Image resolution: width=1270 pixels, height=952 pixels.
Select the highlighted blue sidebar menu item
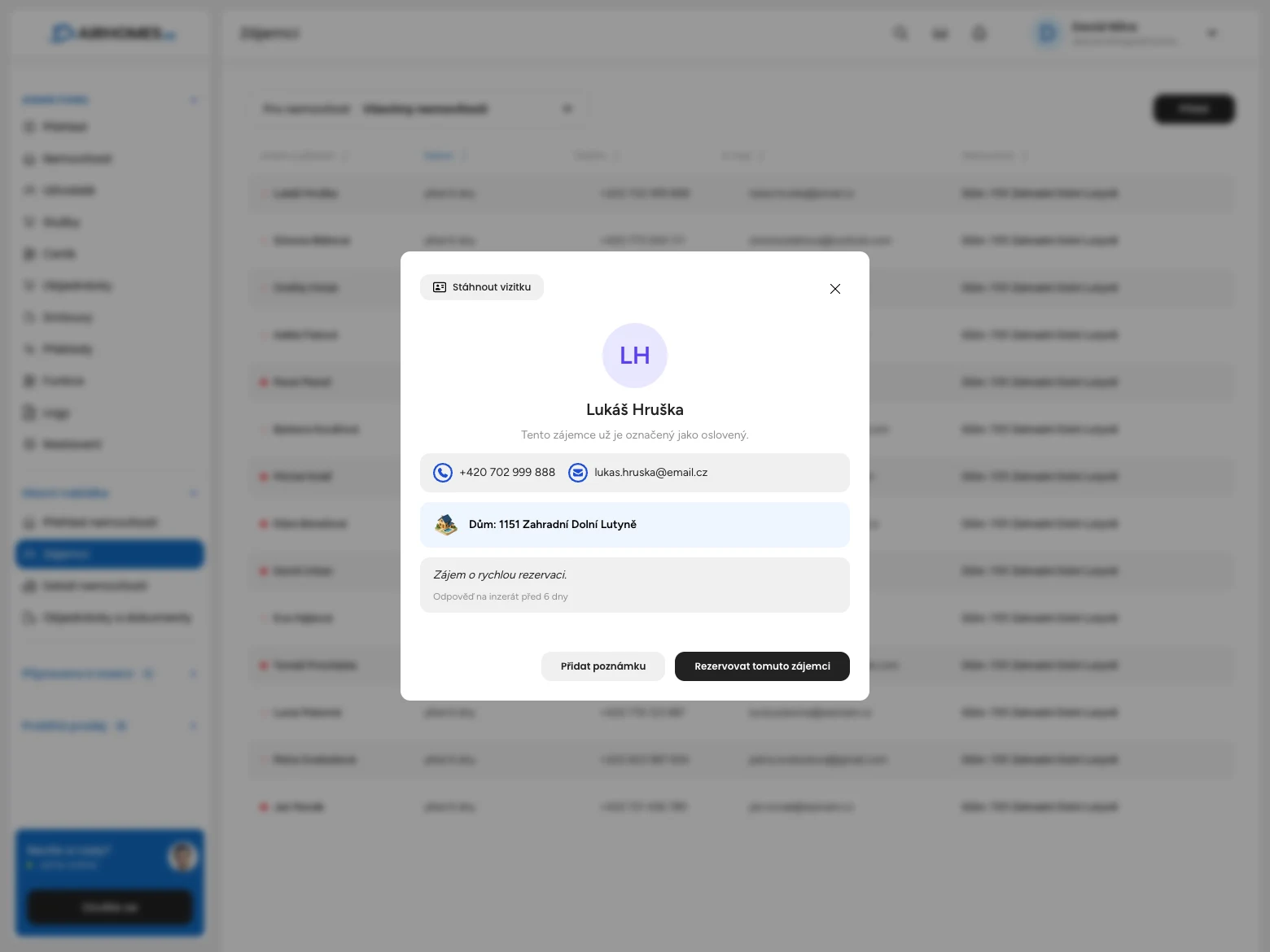click(110, 554)
